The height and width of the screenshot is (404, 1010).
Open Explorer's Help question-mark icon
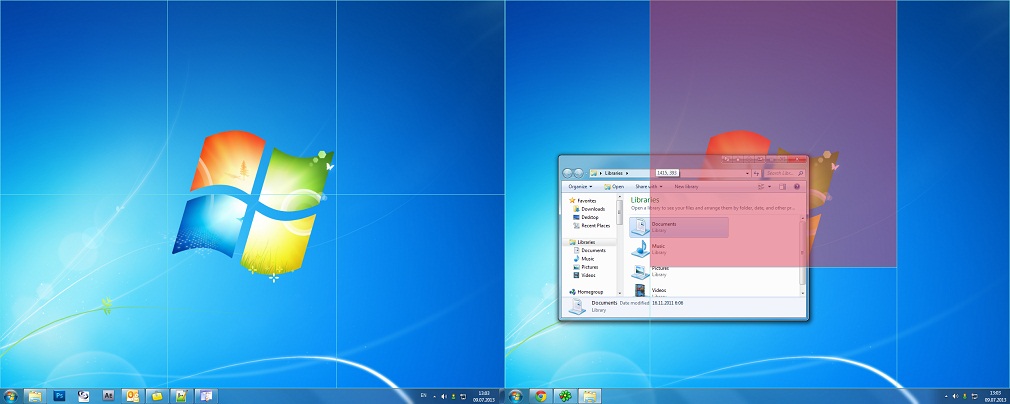click(797, 187)
